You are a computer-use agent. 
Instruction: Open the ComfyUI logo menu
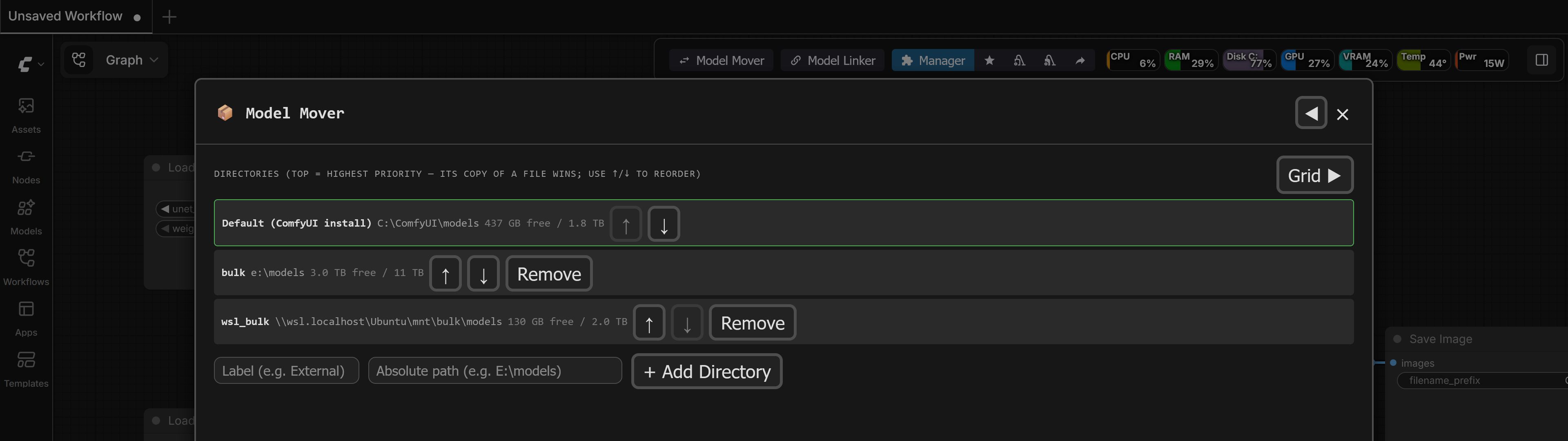point(31,63)
